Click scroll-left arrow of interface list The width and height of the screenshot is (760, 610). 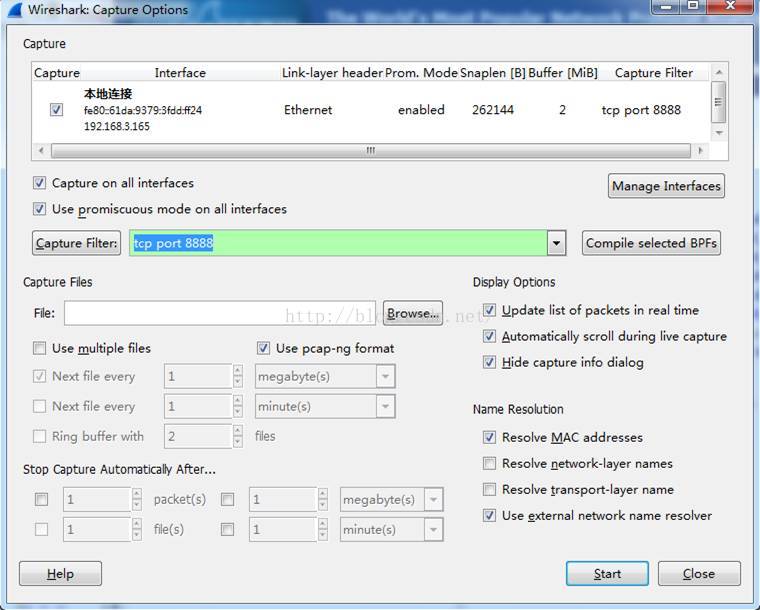(x=41, y=151)
